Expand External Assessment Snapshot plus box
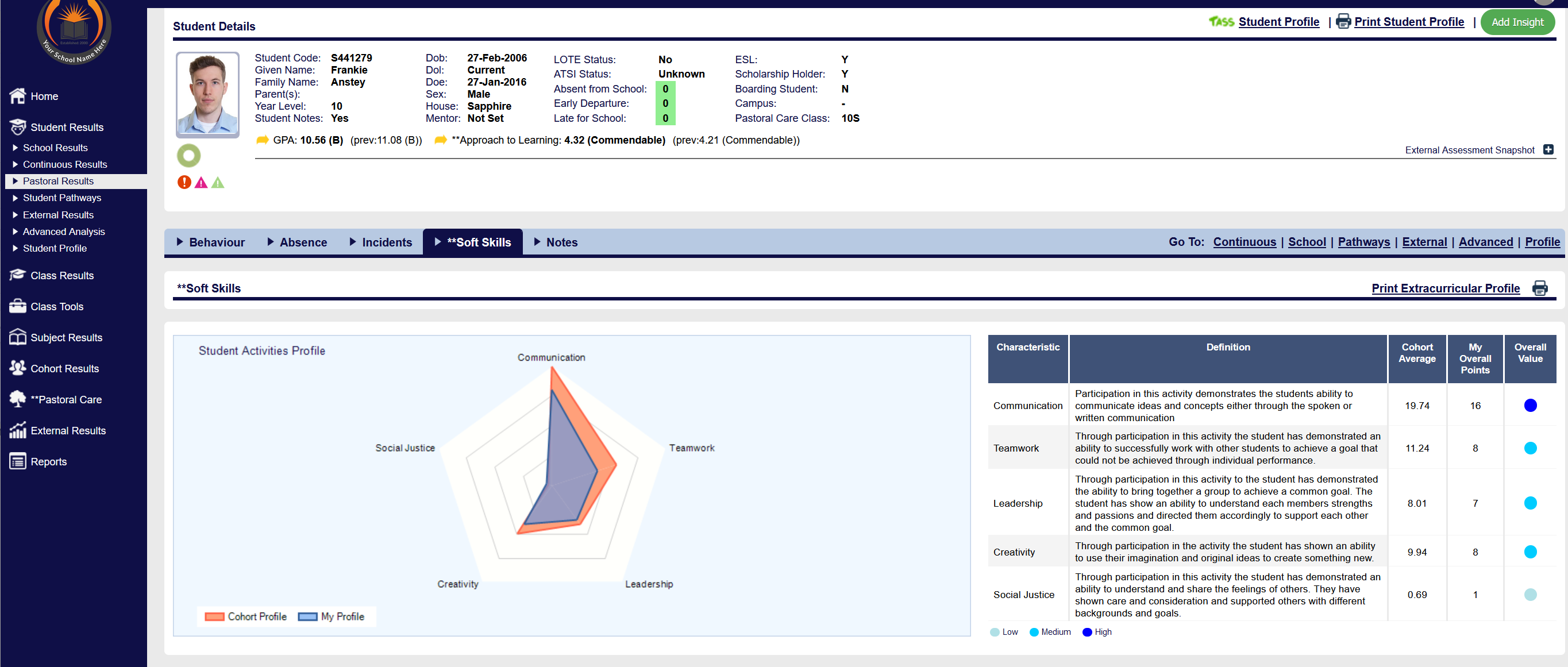 pyautogui.click(x=1548, y=150)
